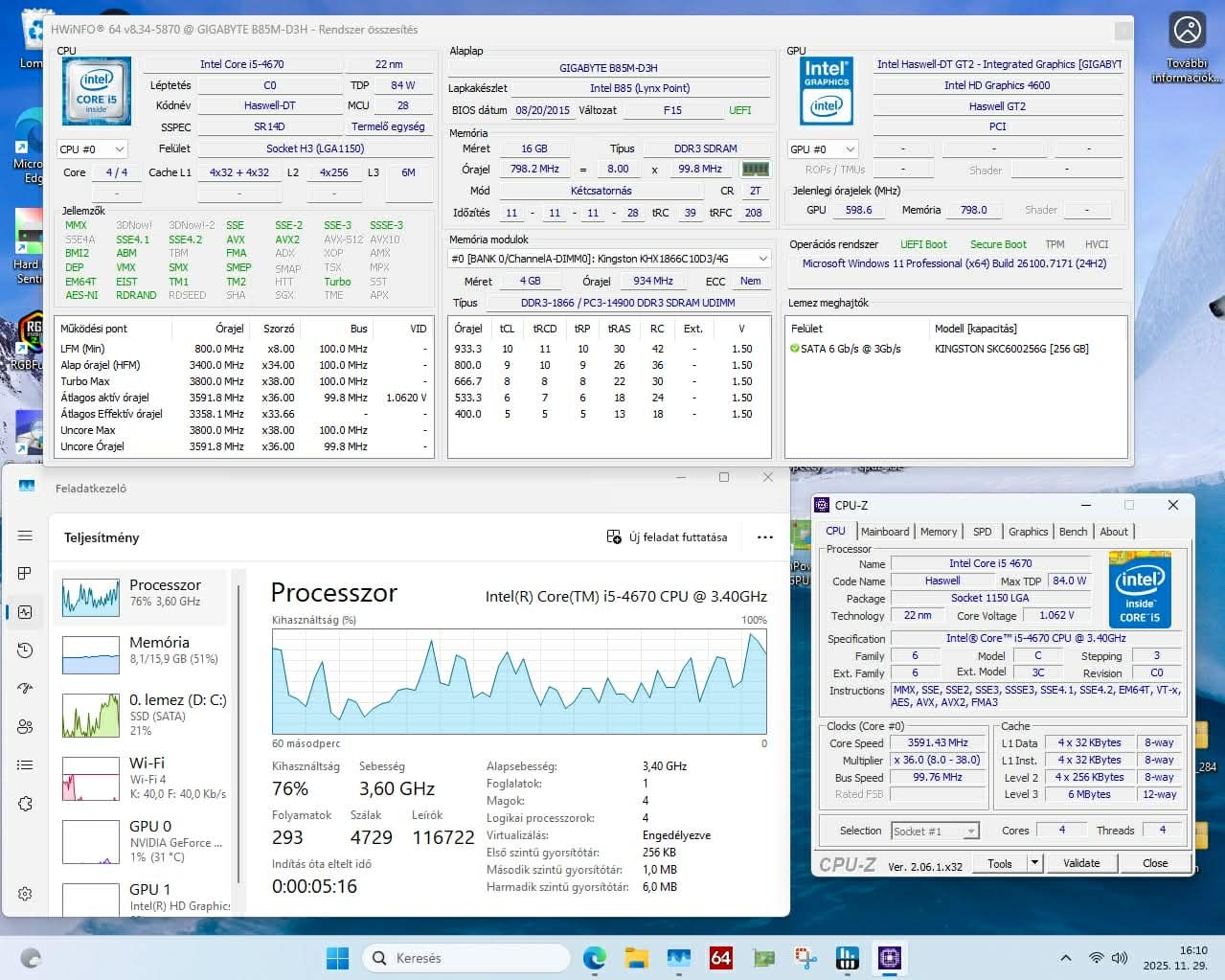The image size is (1225, 980).
Task: Show hidden tray icons chevron
Action: (x=1065, y=958)
